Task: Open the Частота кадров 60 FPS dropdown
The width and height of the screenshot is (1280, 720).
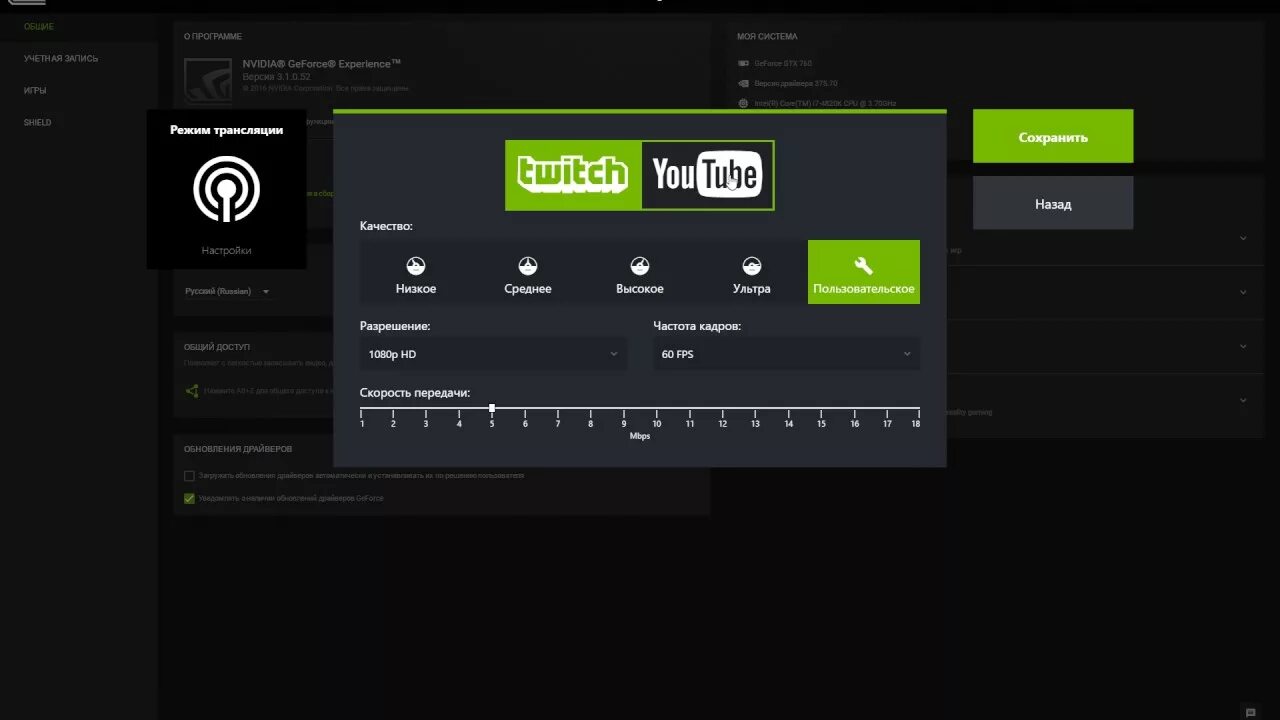Action: pyautogui.click(x=787, y=354)
